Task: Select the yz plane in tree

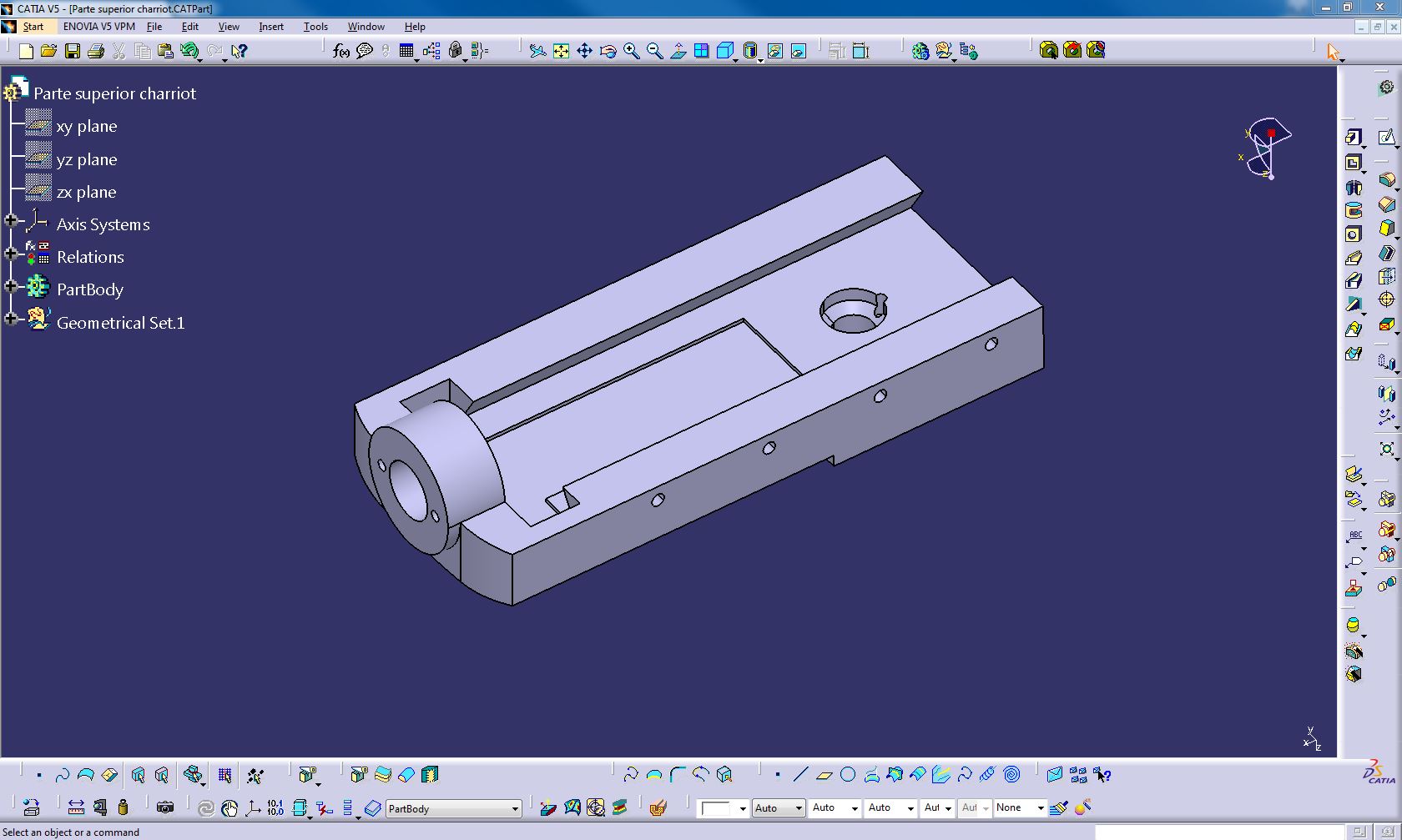Action: pos(87,159)
